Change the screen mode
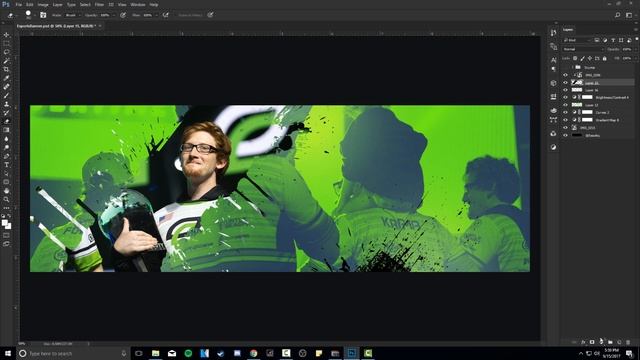 coord(7,244)
